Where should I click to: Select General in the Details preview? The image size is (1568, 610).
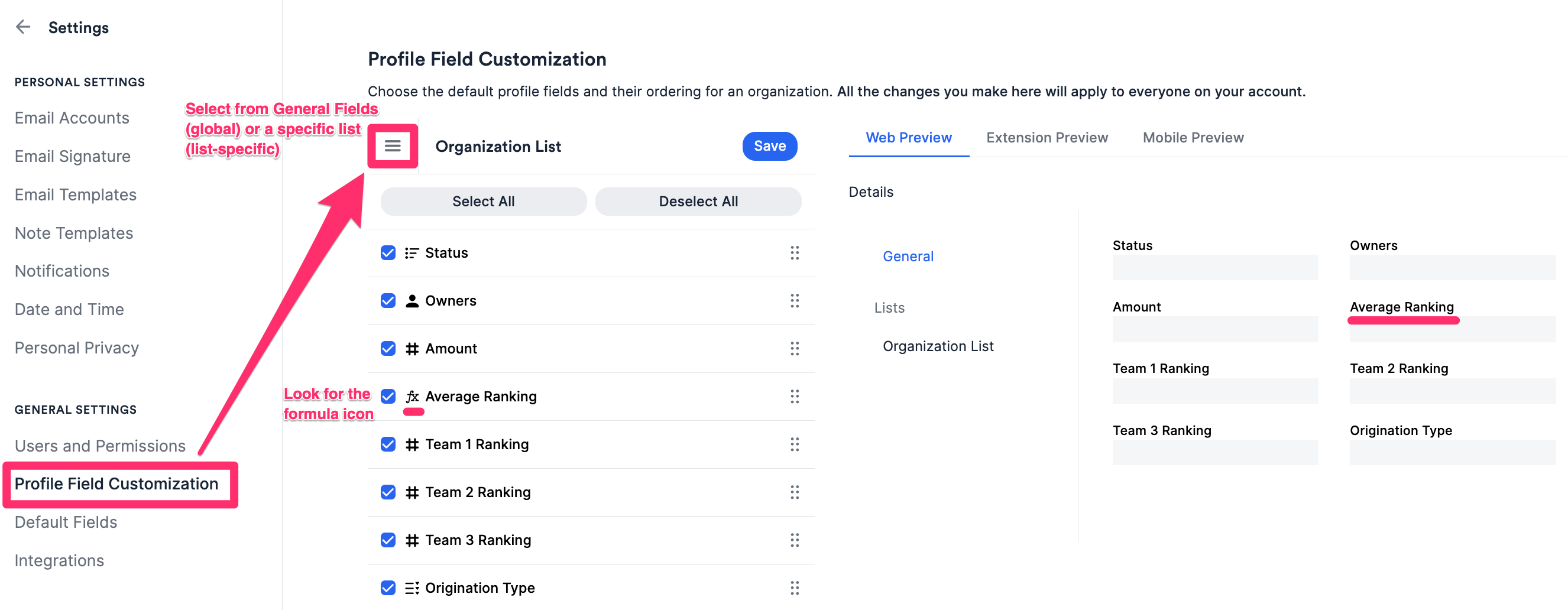point(908,257)
